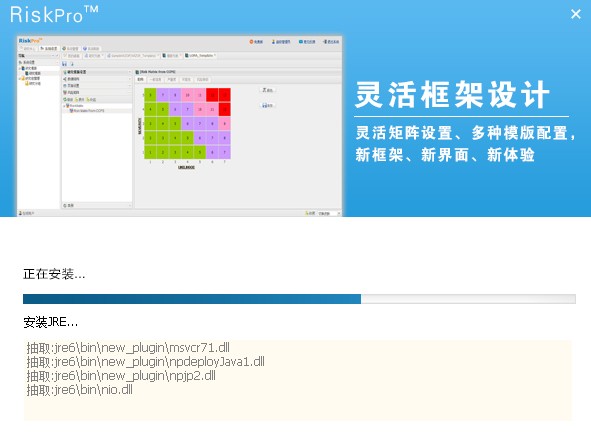591x439 pixels.
Task: Click the installation progress bar
Action: (299, 299)
